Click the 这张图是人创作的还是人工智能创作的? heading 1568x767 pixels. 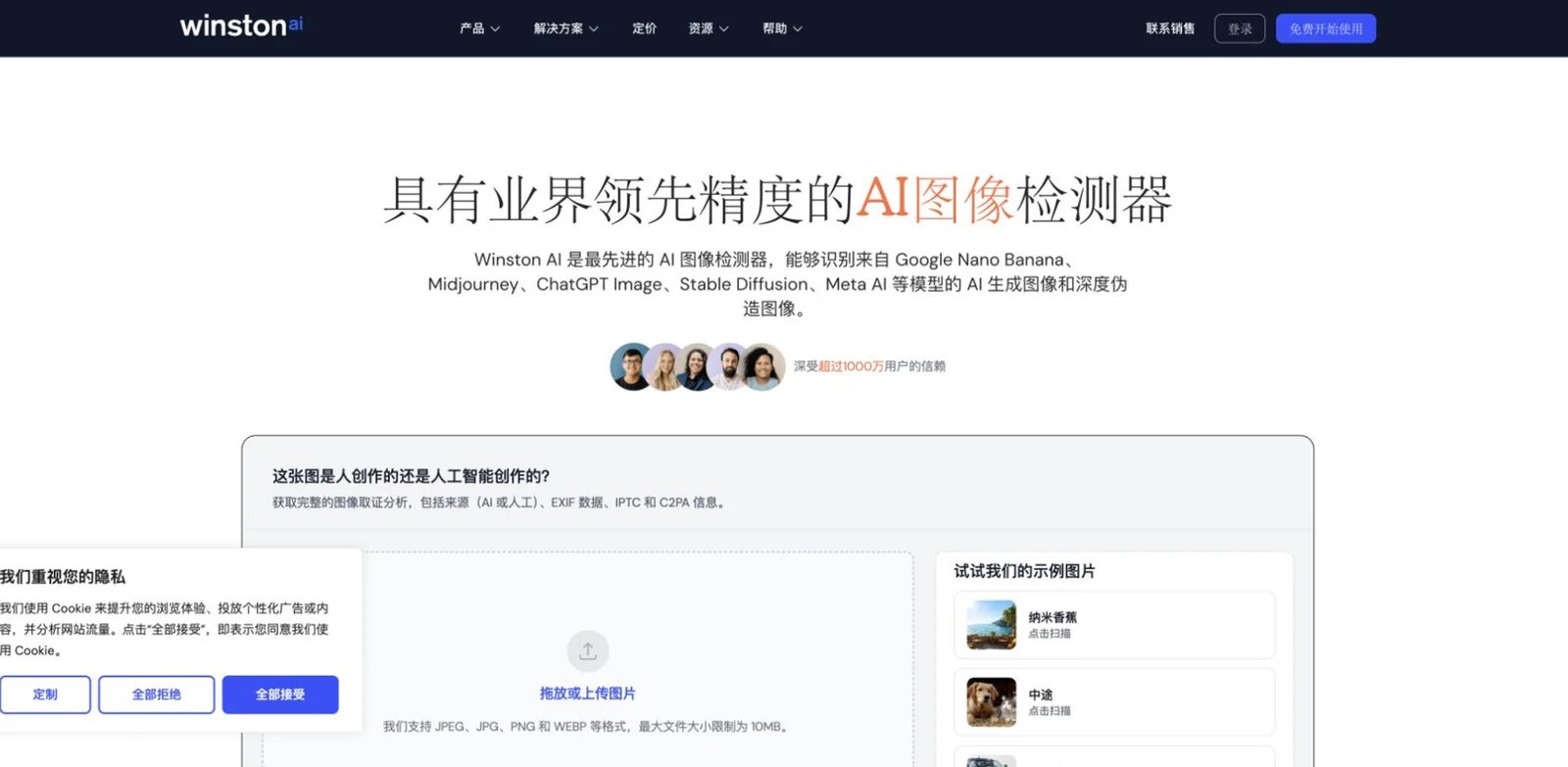click(x=411, y=476)
